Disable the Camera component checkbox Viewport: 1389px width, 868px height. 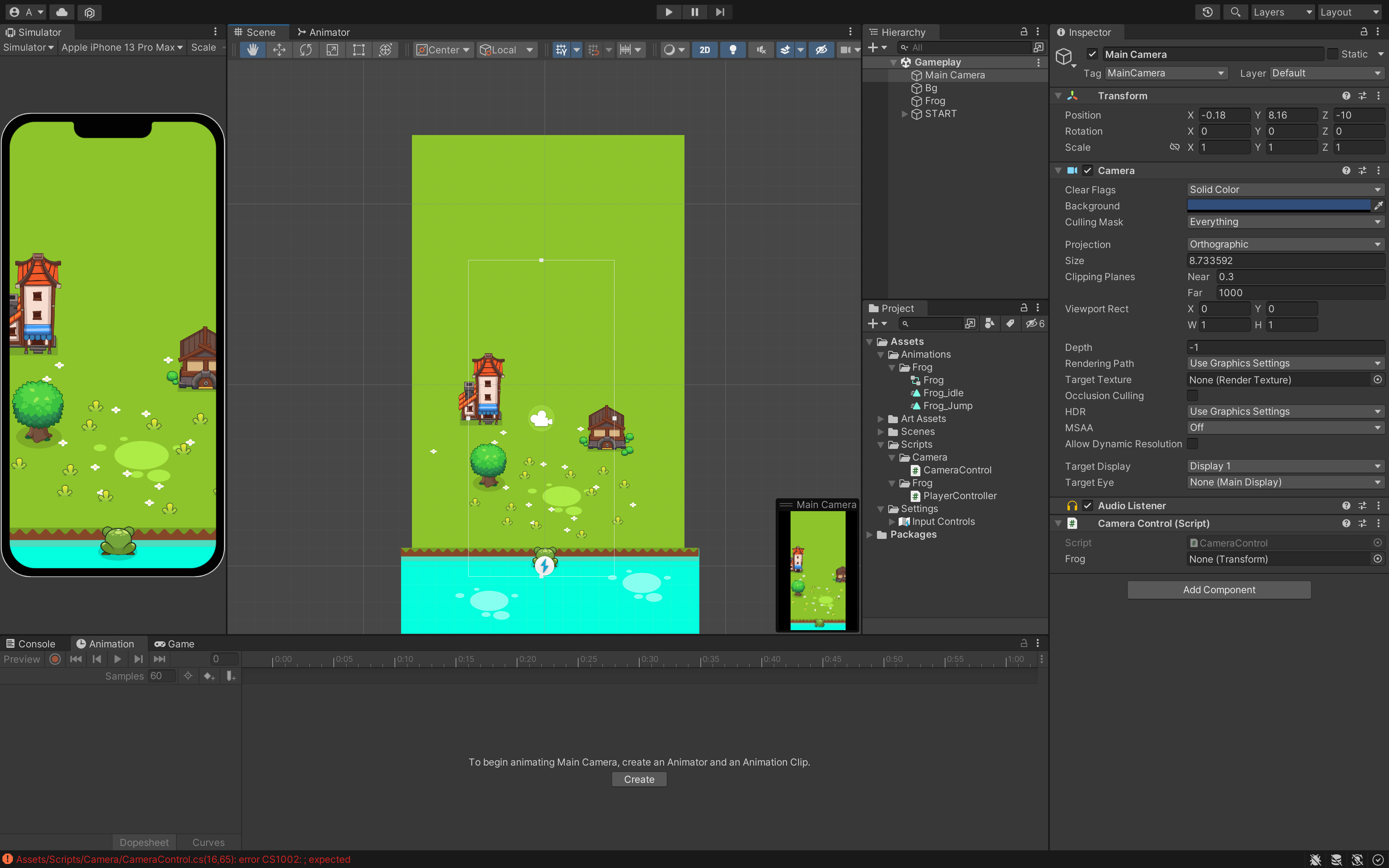(1088, 170)
